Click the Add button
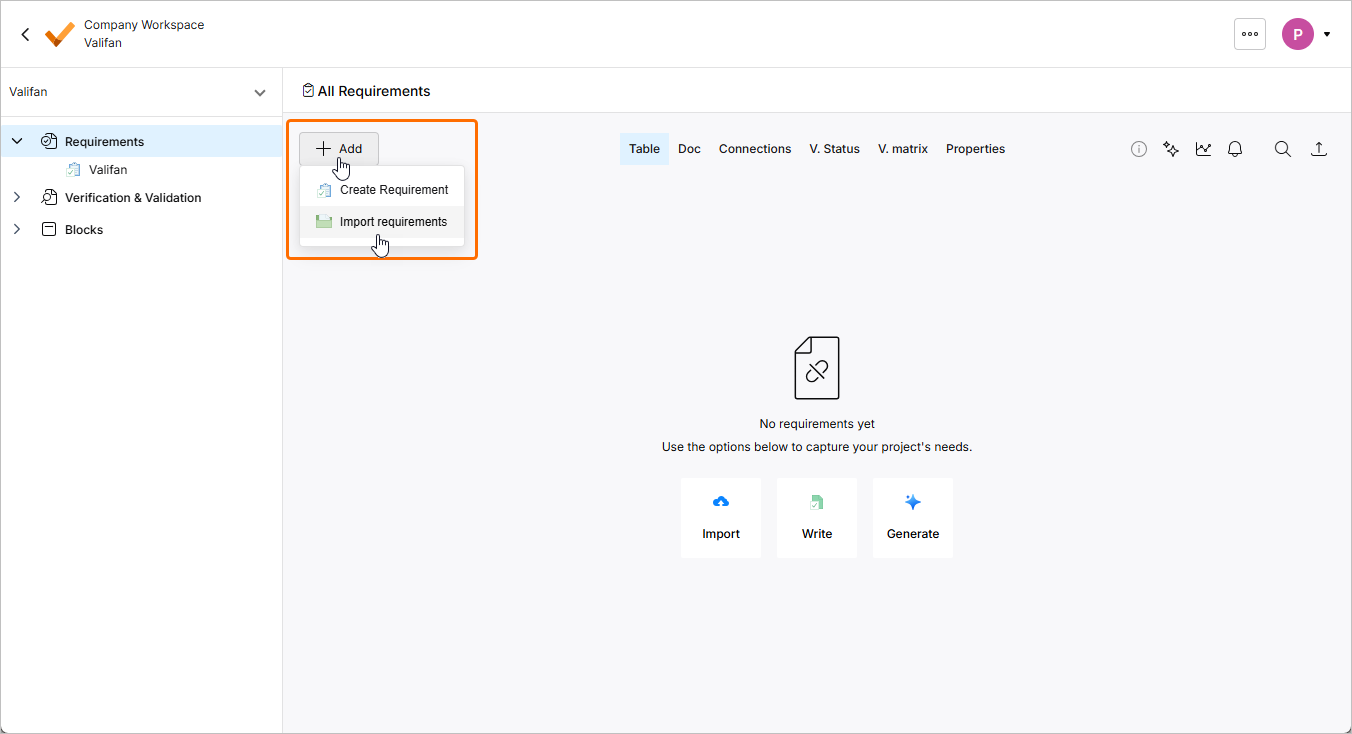Screen dimensions: 1352x734 tap(339, 149)
